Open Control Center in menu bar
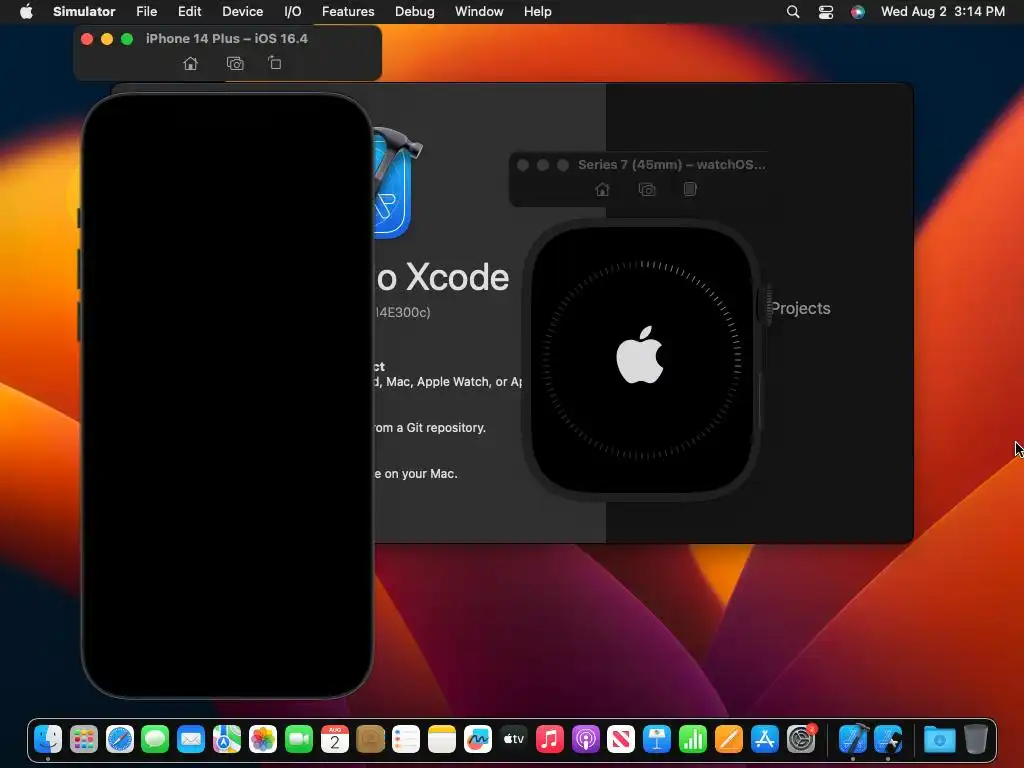 click(825, 11)
